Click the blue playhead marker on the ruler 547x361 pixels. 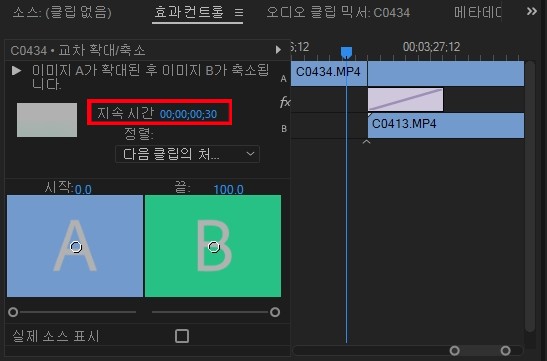click(x=346, y=52)
